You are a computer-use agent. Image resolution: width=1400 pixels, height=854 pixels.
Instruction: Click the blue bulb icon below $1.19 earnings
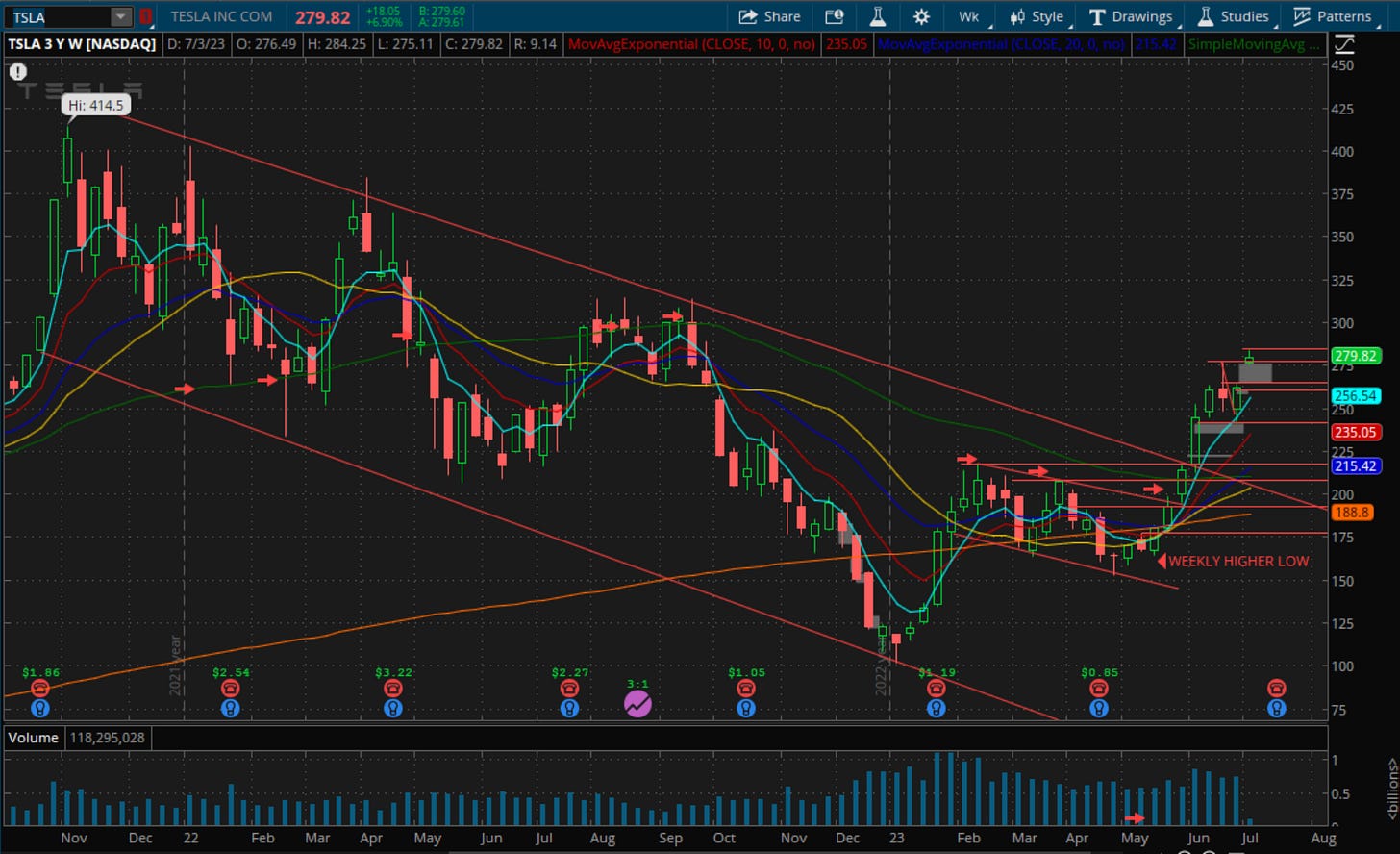(936, 709)
